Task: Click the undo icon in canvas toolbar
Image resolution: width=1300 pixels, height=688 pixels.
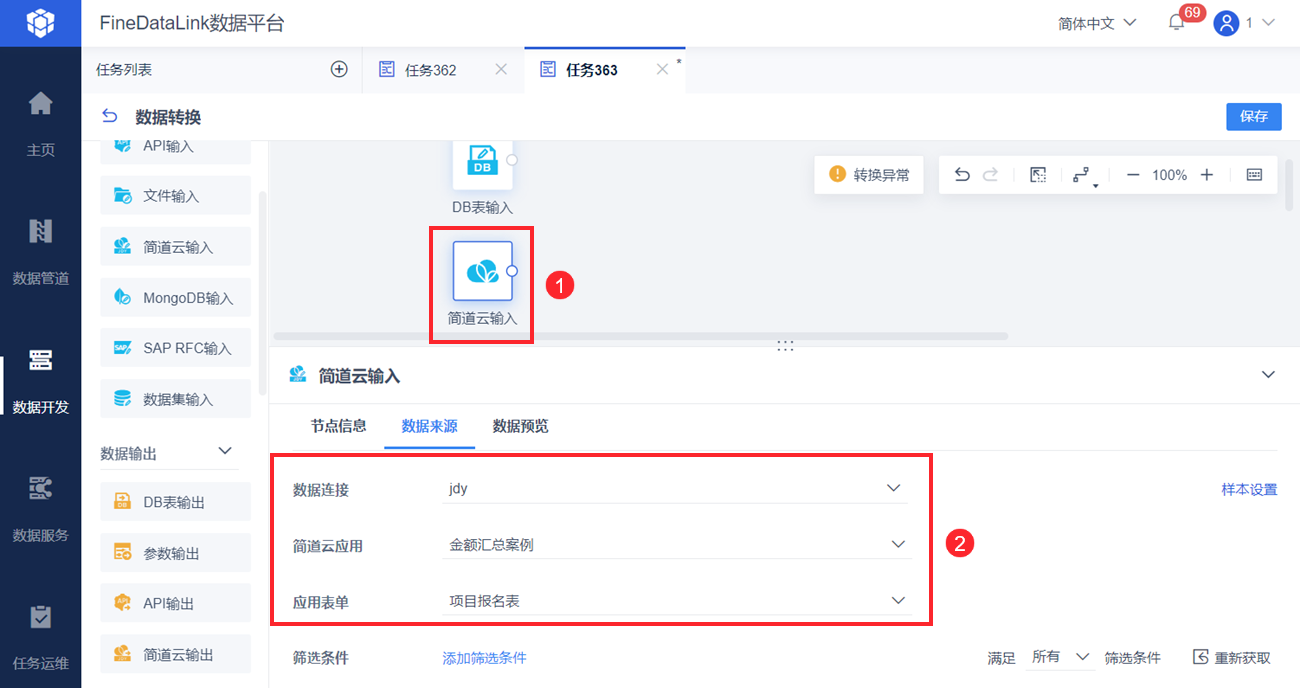Action: point(962,175)
